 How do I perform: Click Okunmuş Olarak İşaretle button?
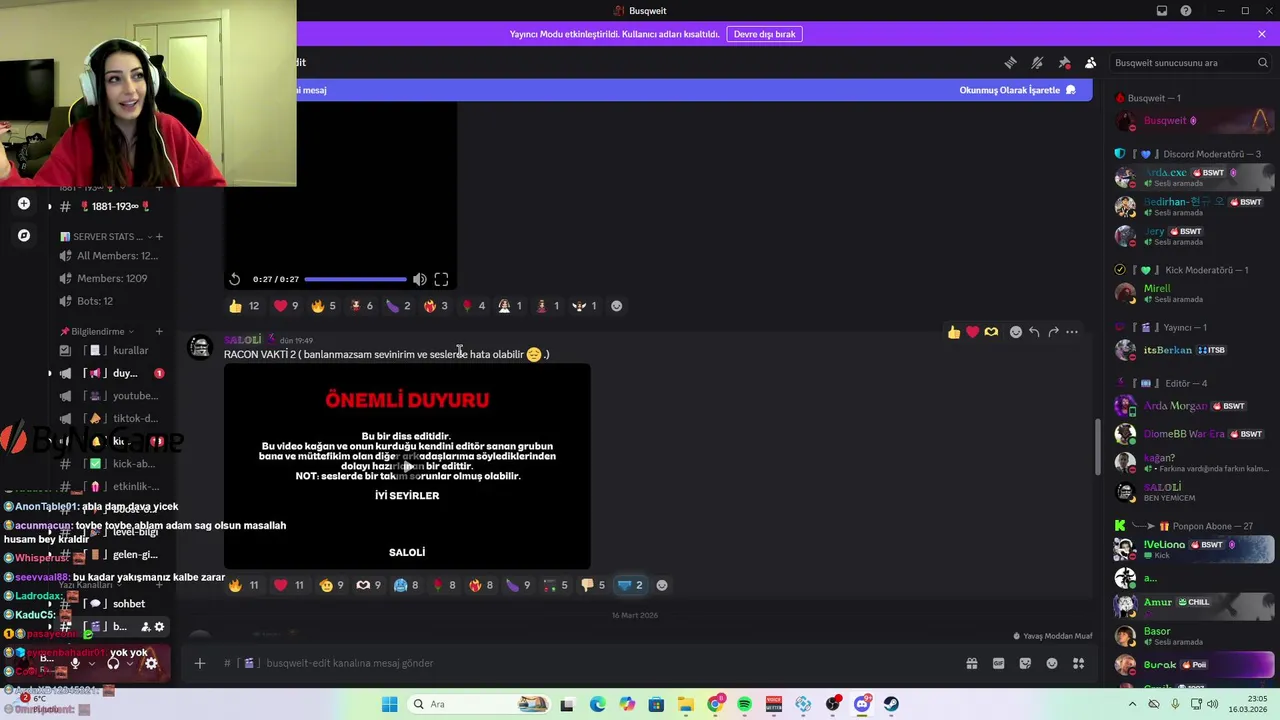click(1017, 90)
